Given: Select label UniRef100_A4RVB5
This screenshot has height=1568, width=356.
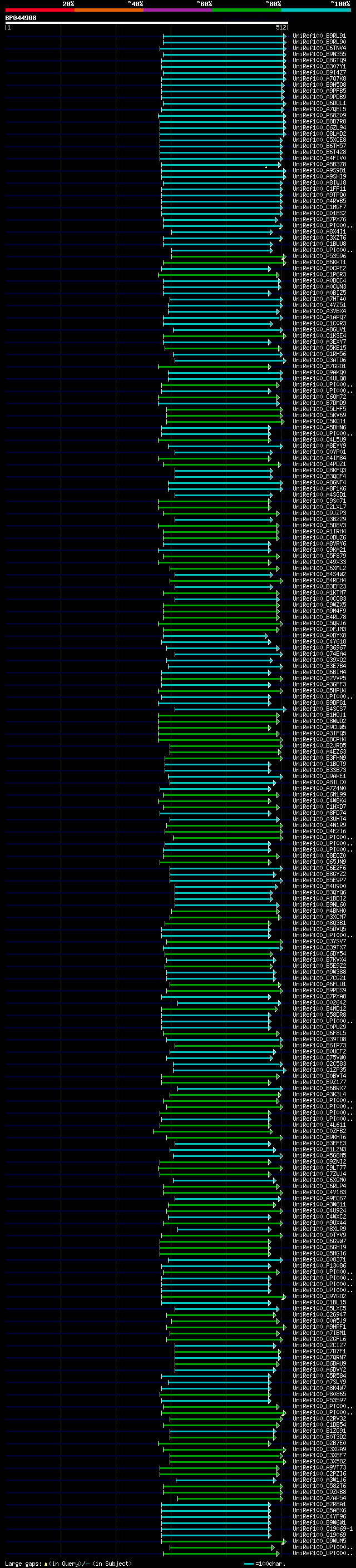Looking at the screenshot, I should 319,201.
